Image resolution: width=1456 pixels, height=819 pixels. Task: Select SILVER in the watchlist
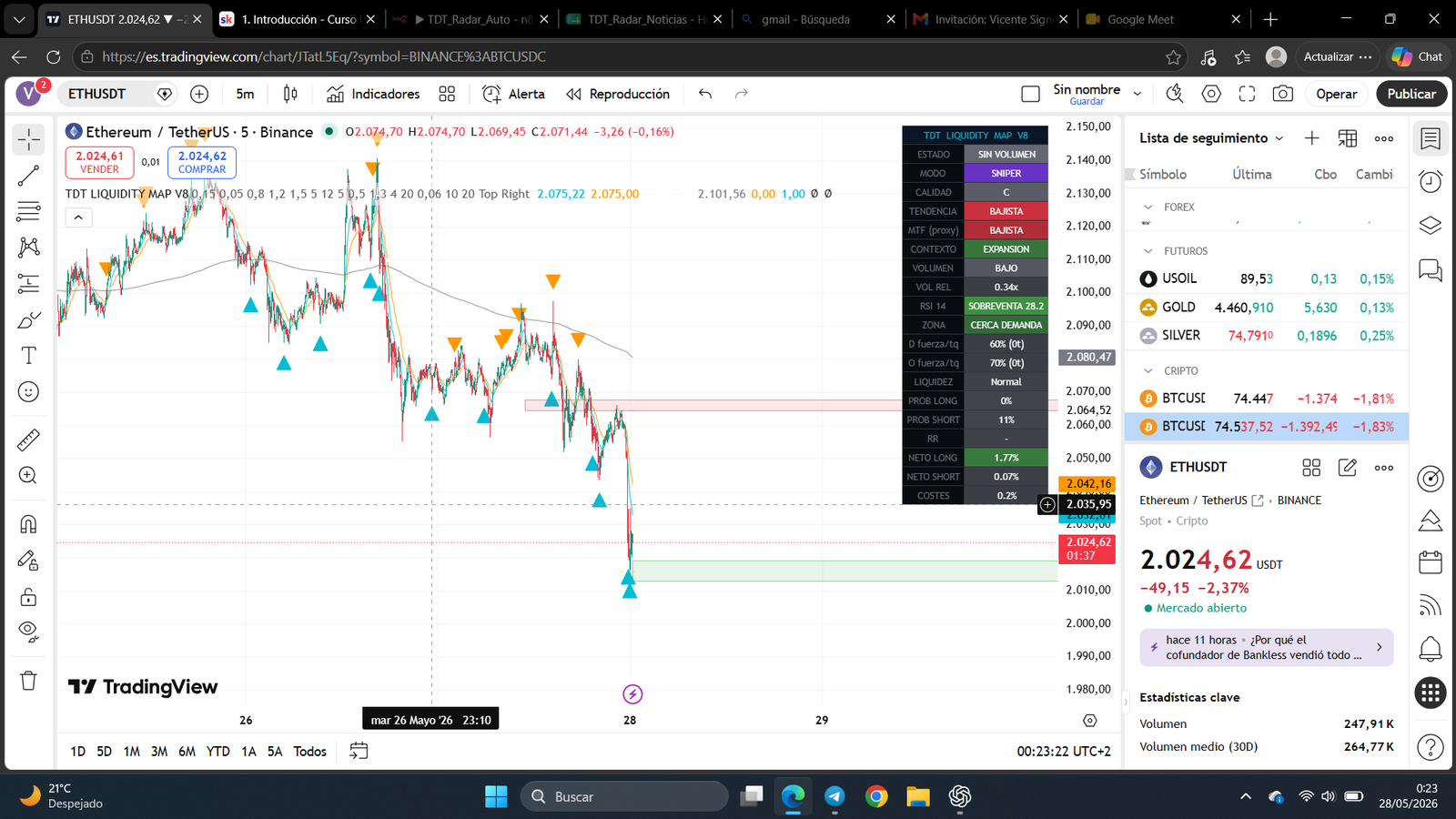1267,336
